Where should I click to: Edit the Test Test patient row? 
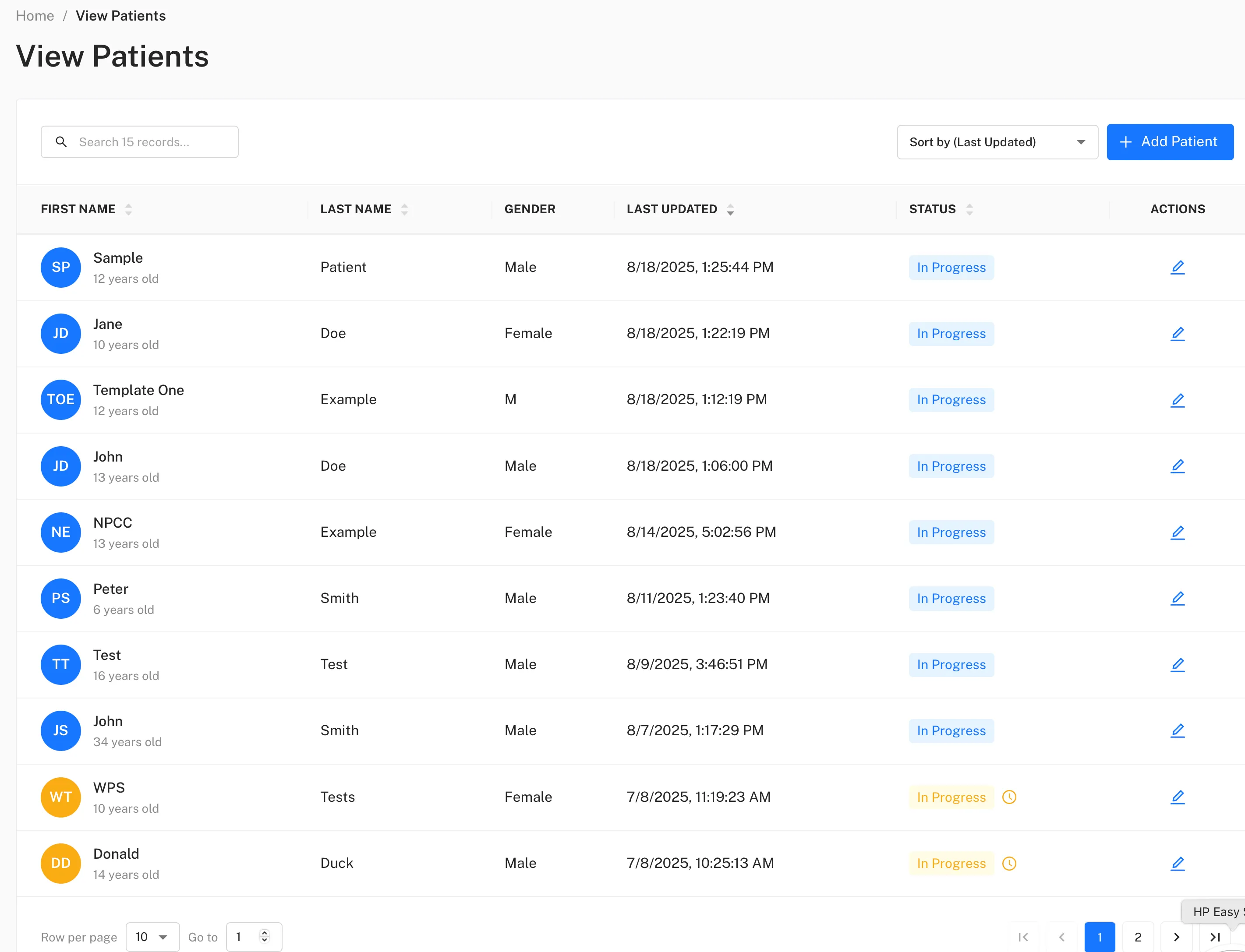tap(1178, 665)
